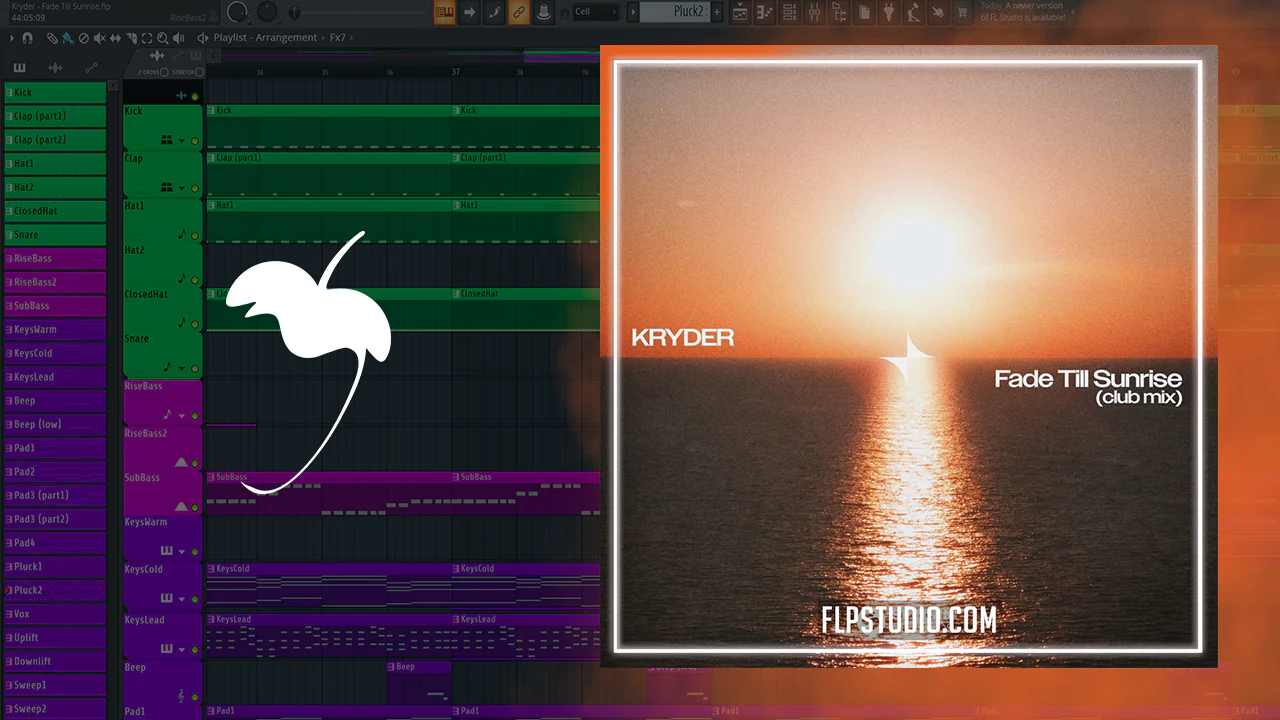Viewport: 1280px width, 720px height.
Task: Mute the Snare track with its dot
Action: (194, 369)
